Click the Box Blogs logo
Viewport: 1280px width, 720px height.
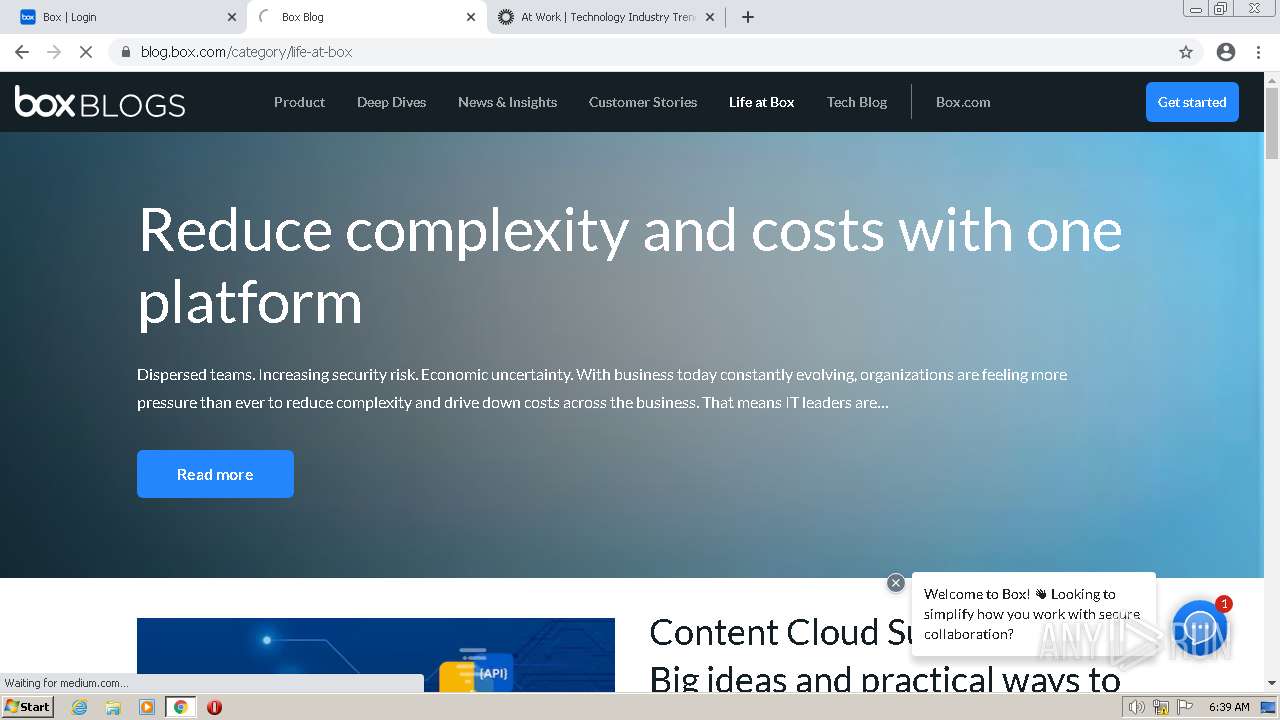point(100,102)
